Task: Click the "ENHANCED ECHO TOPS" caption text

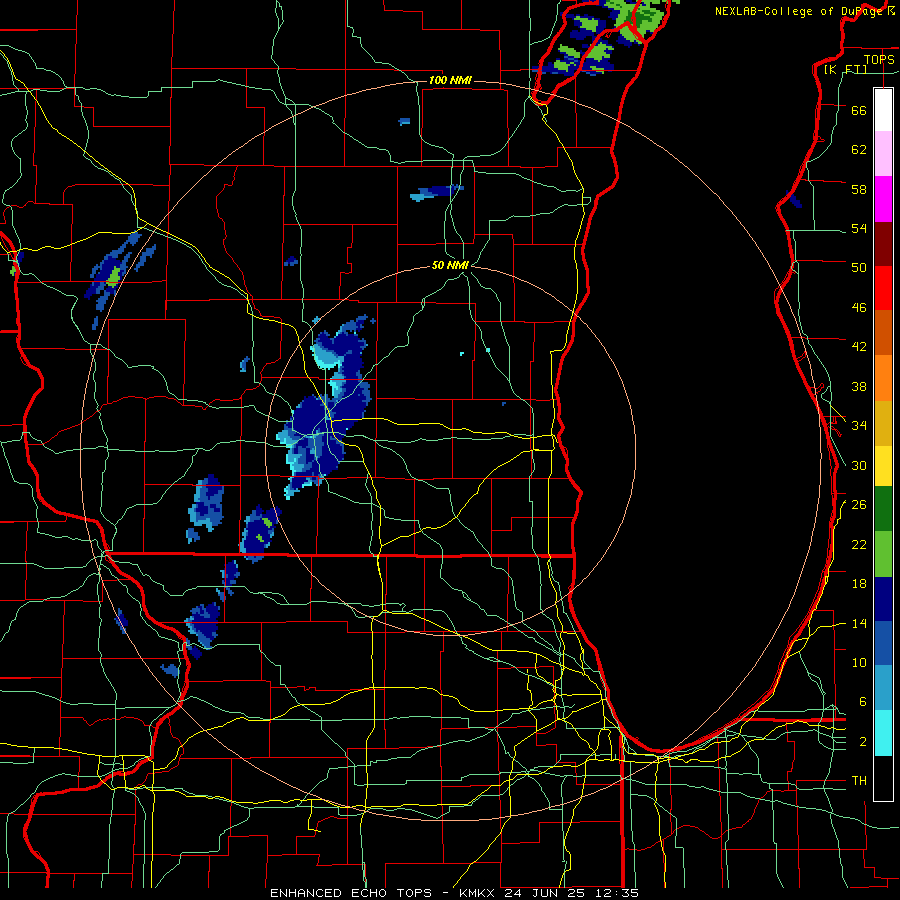Action: (x=351, y=893)
